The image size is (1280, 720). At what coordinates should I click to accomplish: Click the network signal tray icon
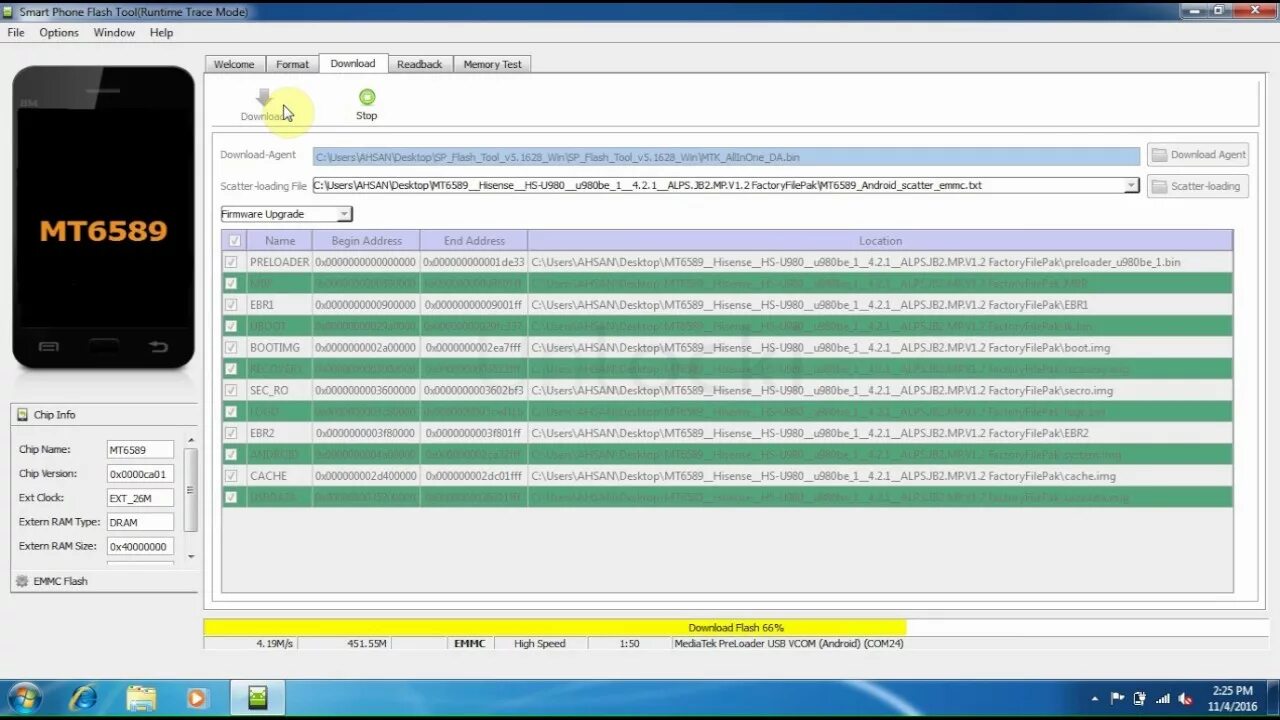point(1163,698)
